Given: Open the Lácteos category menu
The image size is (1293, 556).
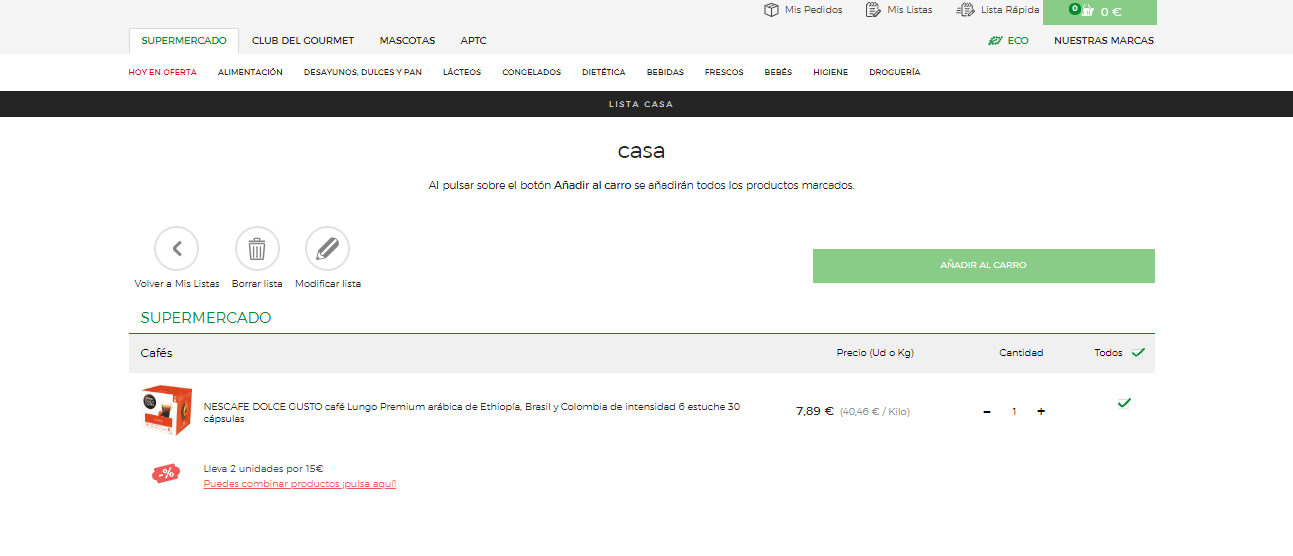Looking at the screenshot, I should 461,72.
